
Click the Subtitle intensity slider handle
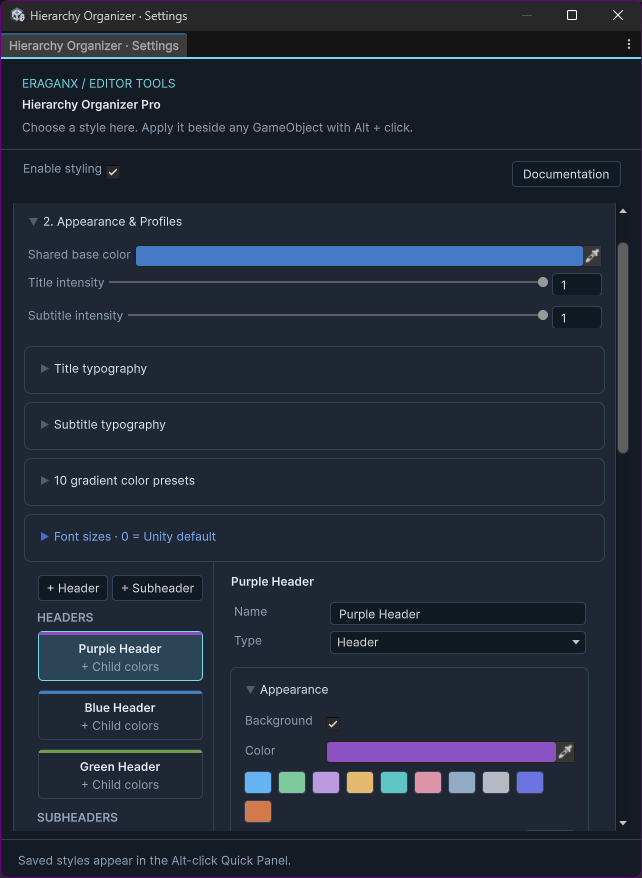[542, 315]
